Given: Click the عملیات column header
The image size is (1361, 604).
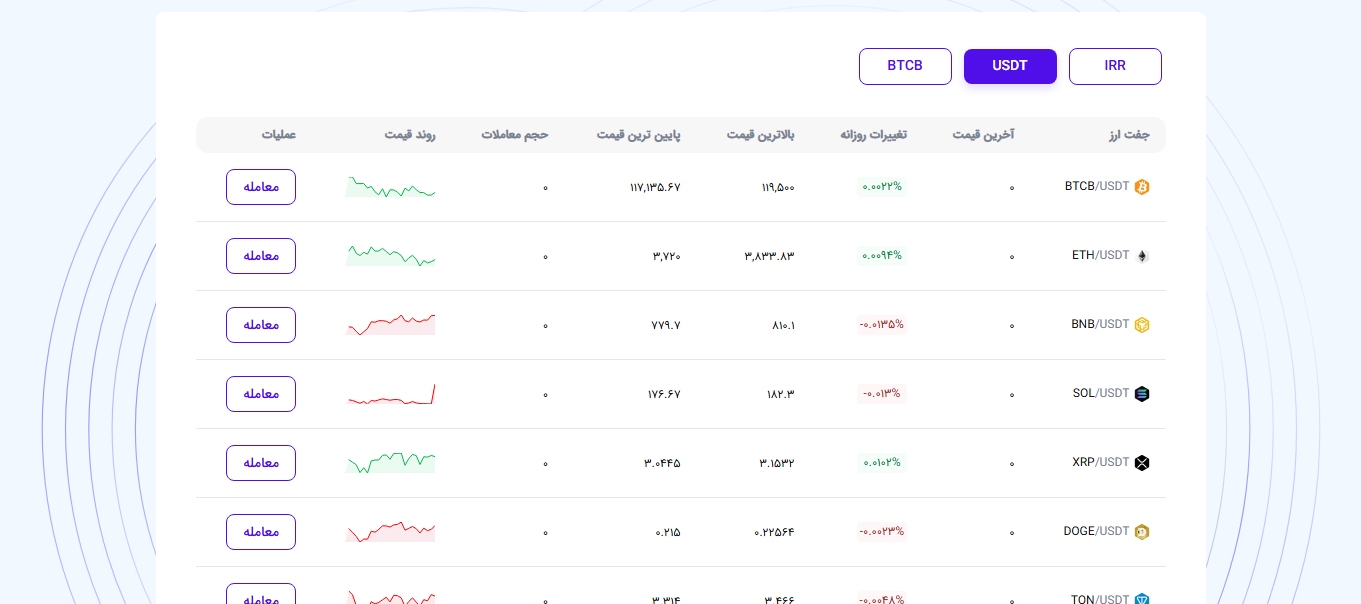Looking at the screenshot, I should (279, 135).
